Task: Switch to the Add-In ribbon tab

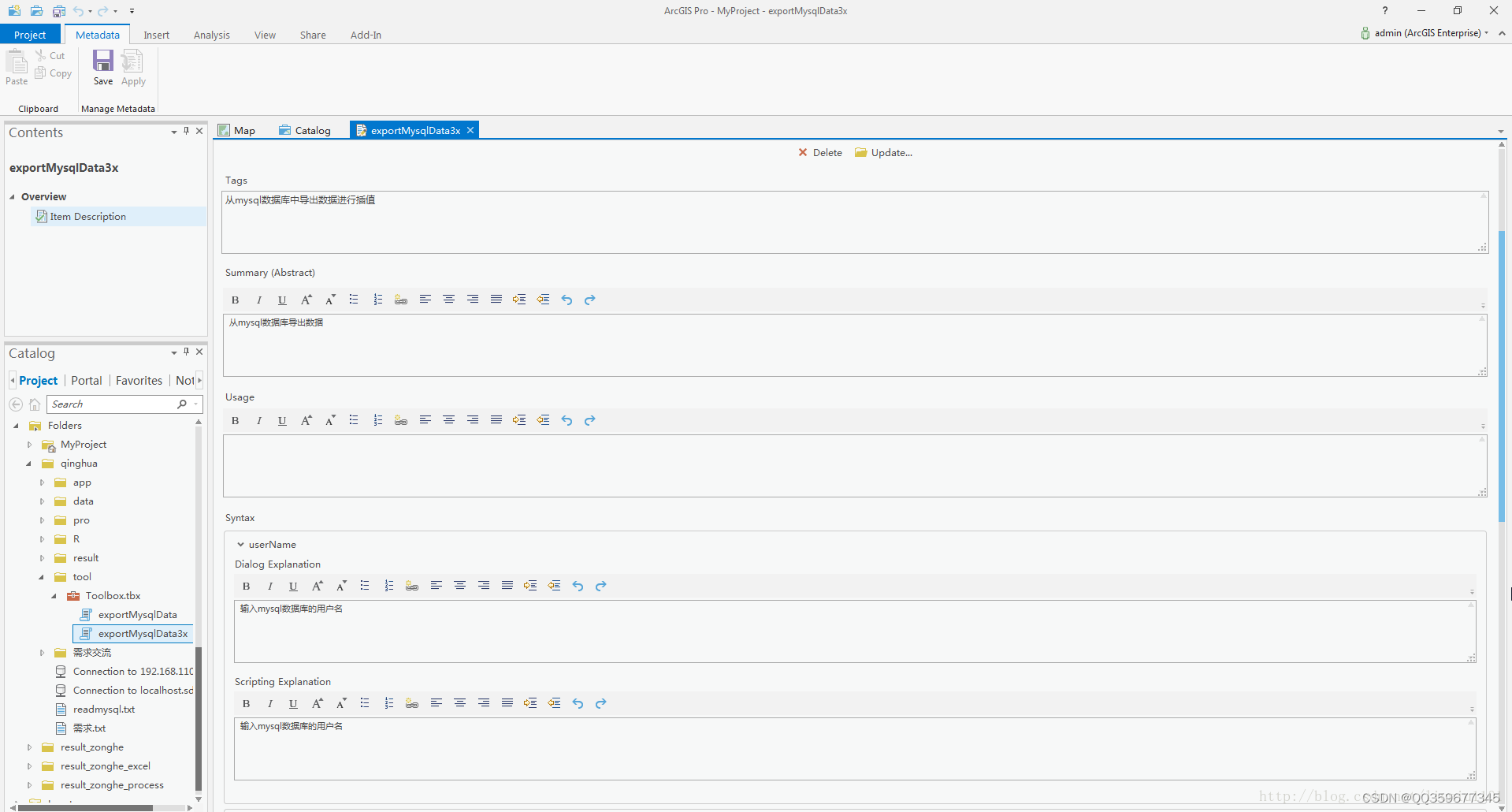Action: point(366,35)
